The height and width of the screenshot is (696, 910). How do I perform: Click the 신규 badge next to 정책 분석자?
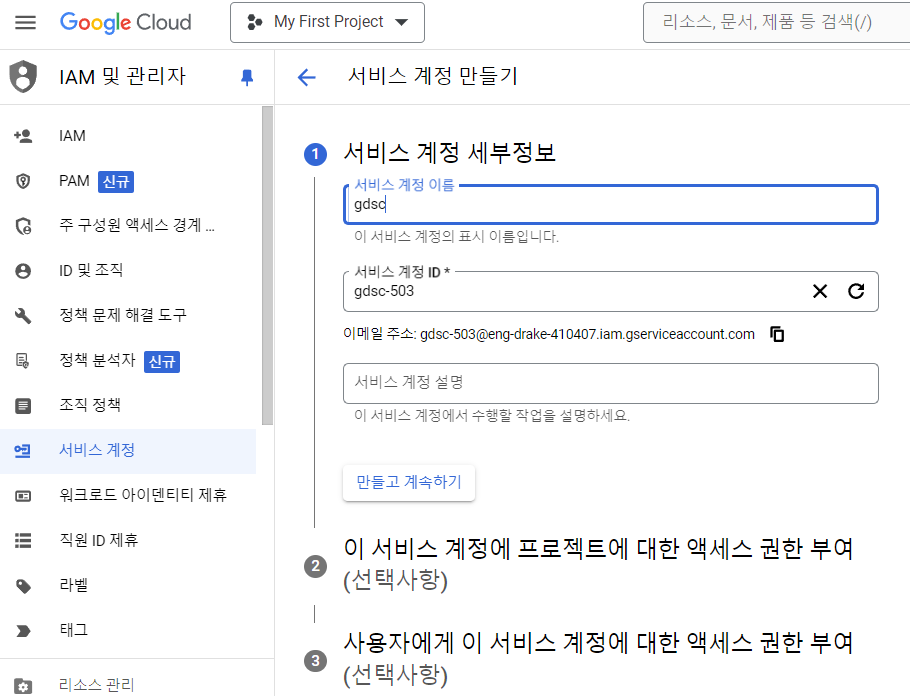161,362
